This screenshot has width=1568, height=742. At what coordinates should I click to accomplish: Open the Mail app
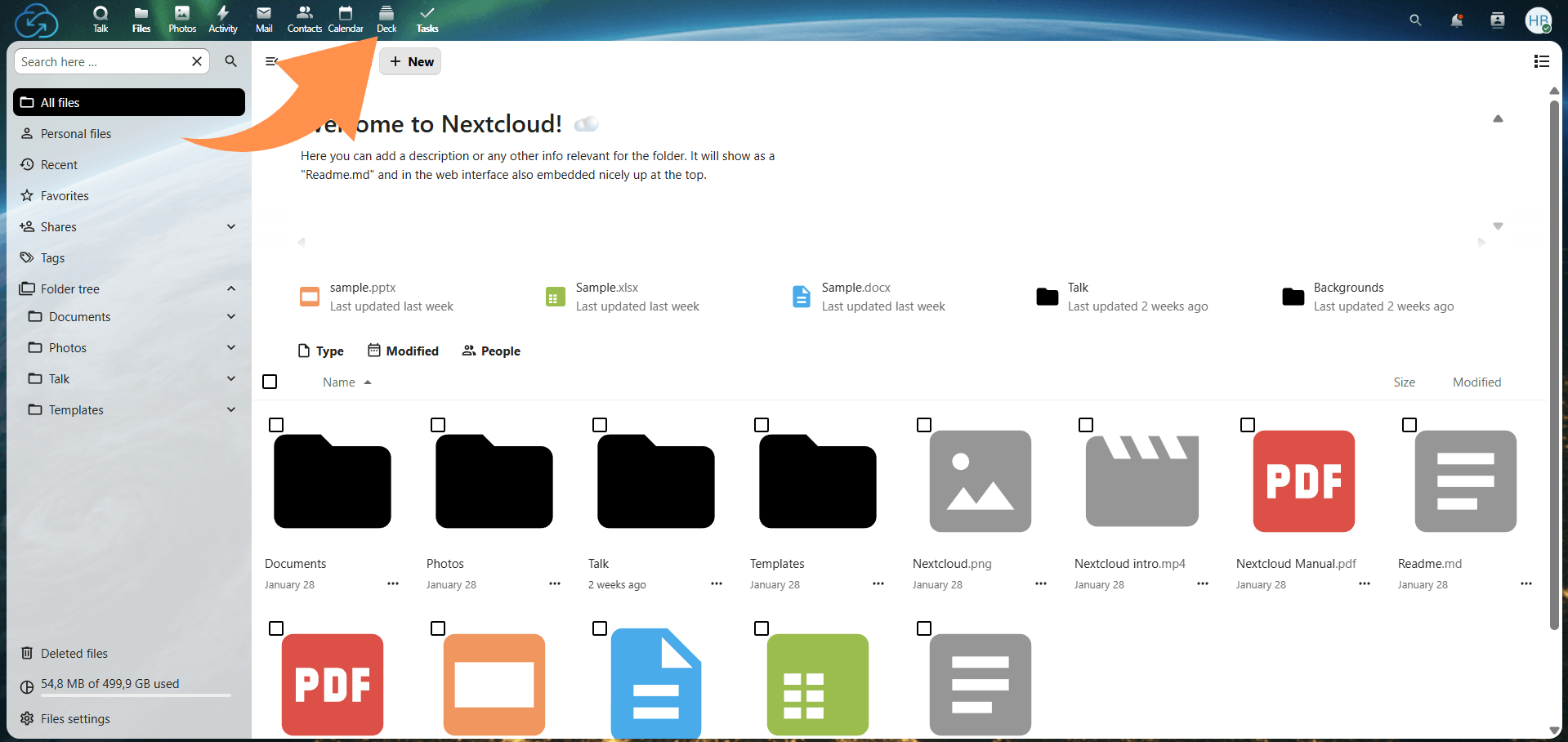(x=263, y=19)
